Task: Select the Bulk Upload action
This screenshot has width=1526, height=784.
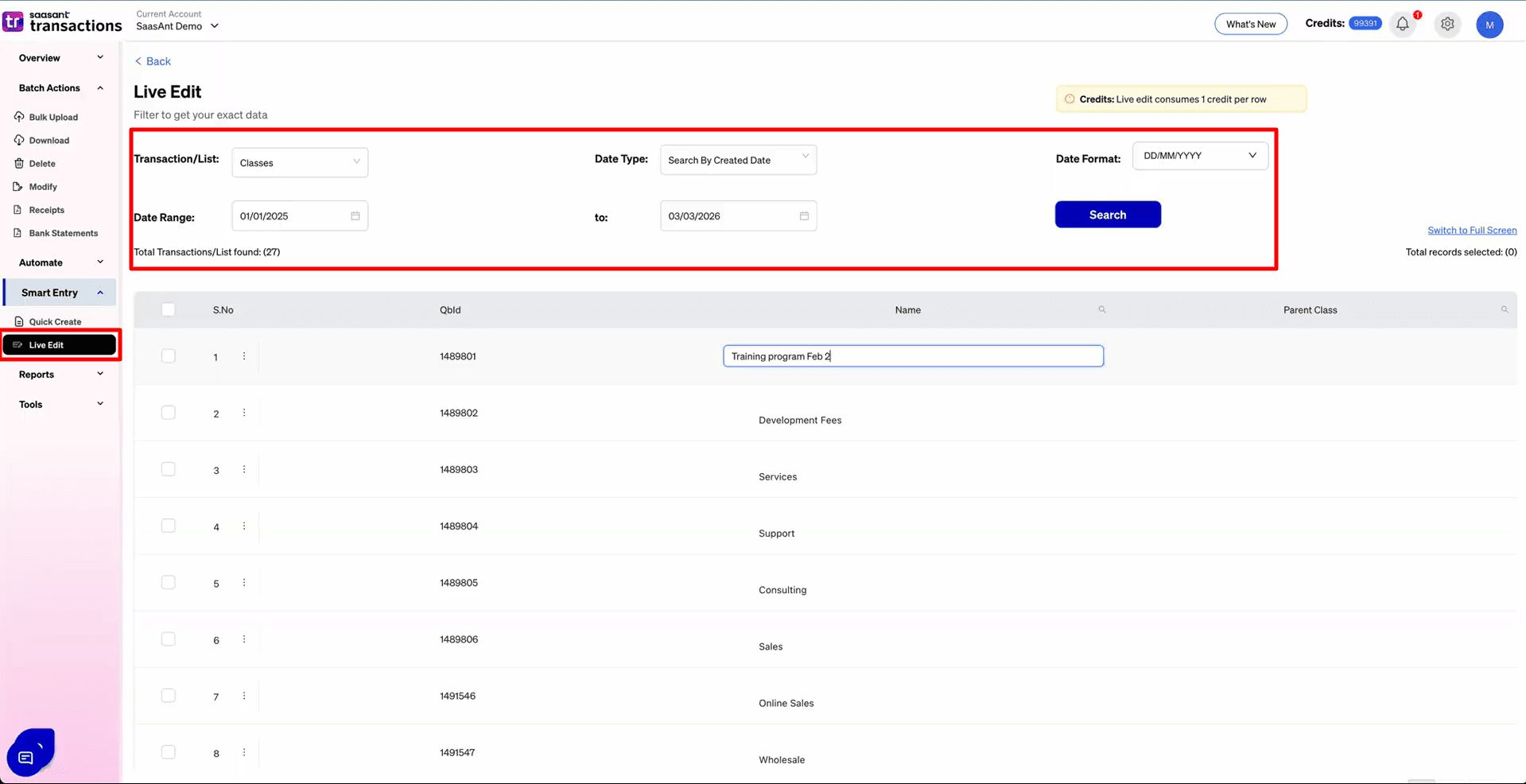Action: click(52, 117)
